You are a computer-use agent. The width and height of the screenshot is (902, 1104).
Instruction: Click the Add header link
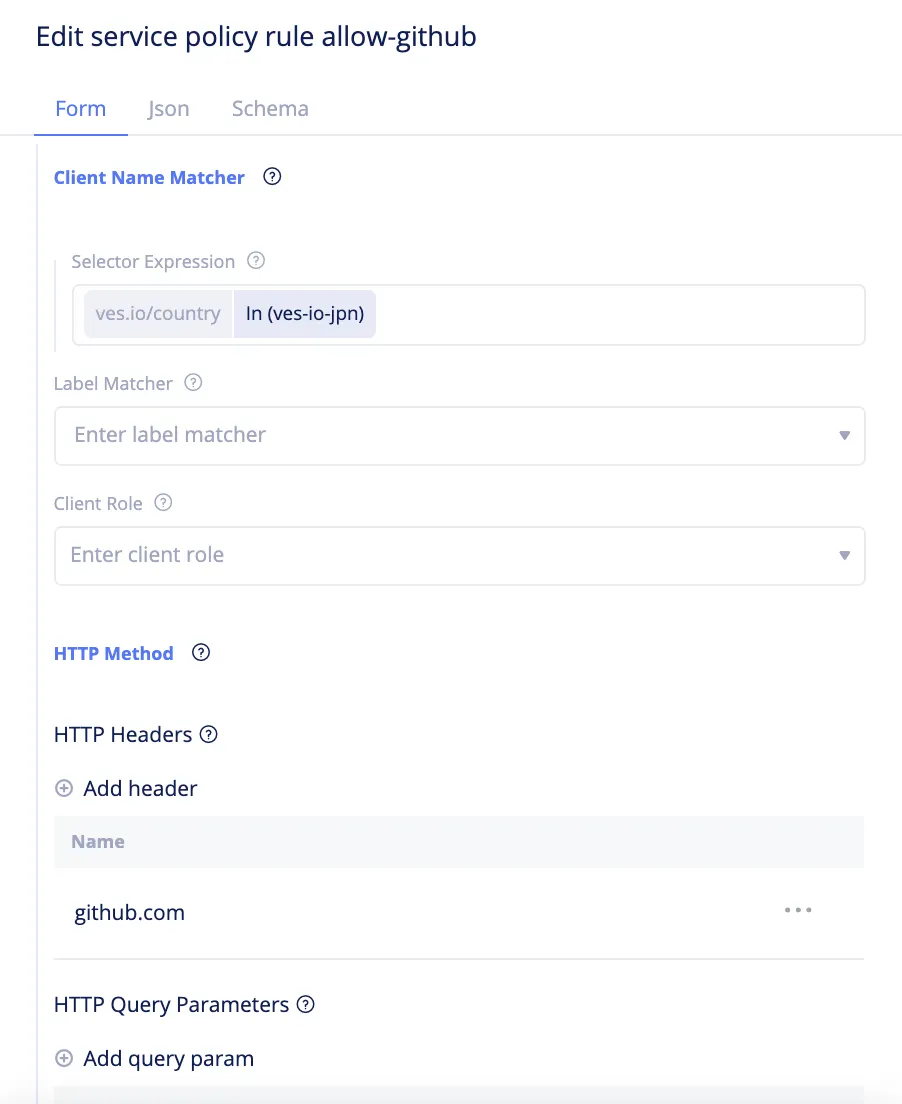tap(140, 789)
